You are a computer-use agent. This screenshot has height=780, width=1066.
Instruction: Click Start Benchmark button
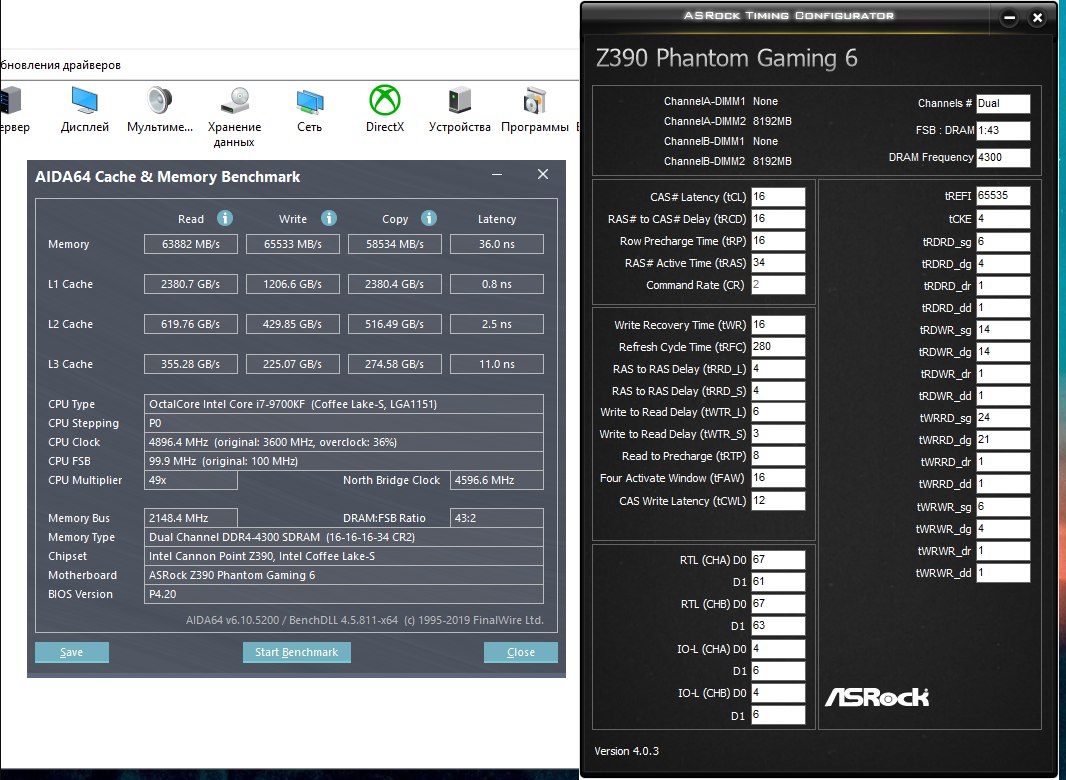pos(296,652)
